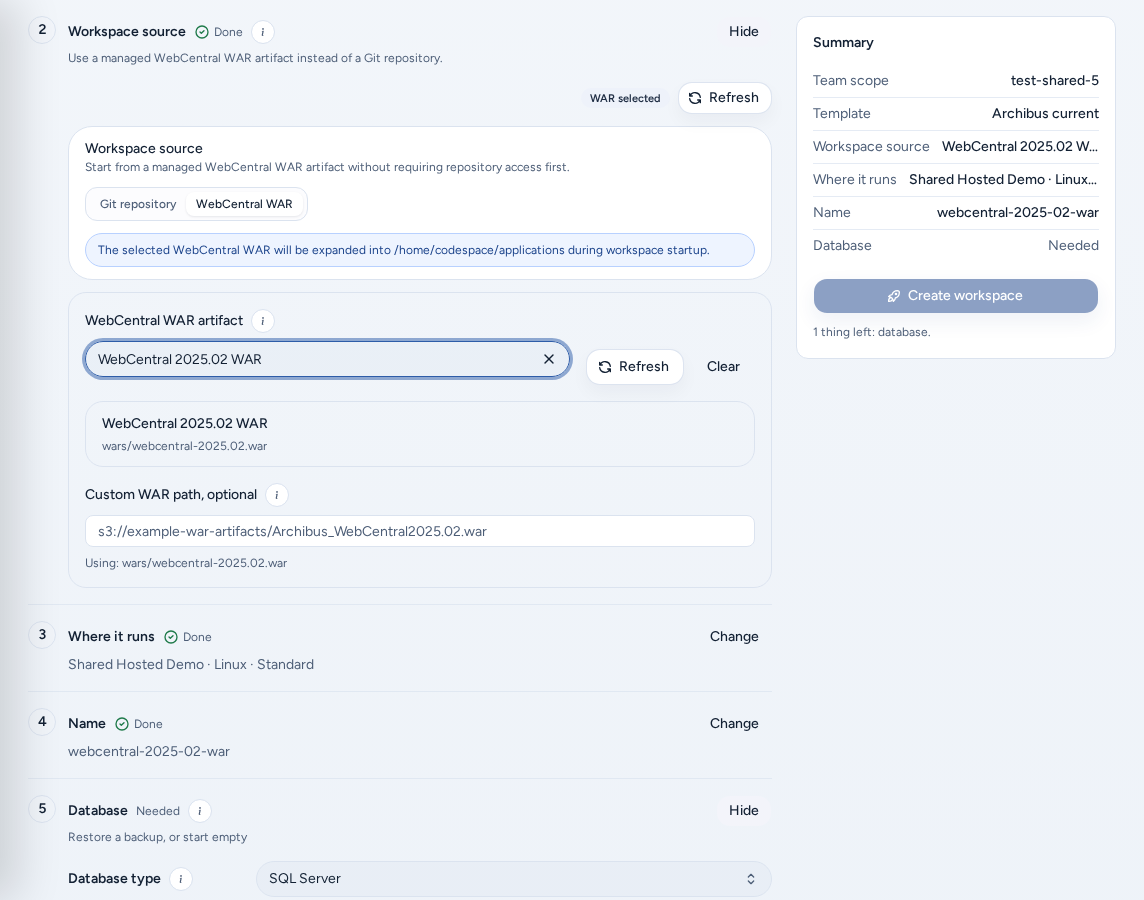Click 'webcentral-2025-02-war' under Name step

click(149, 751)
